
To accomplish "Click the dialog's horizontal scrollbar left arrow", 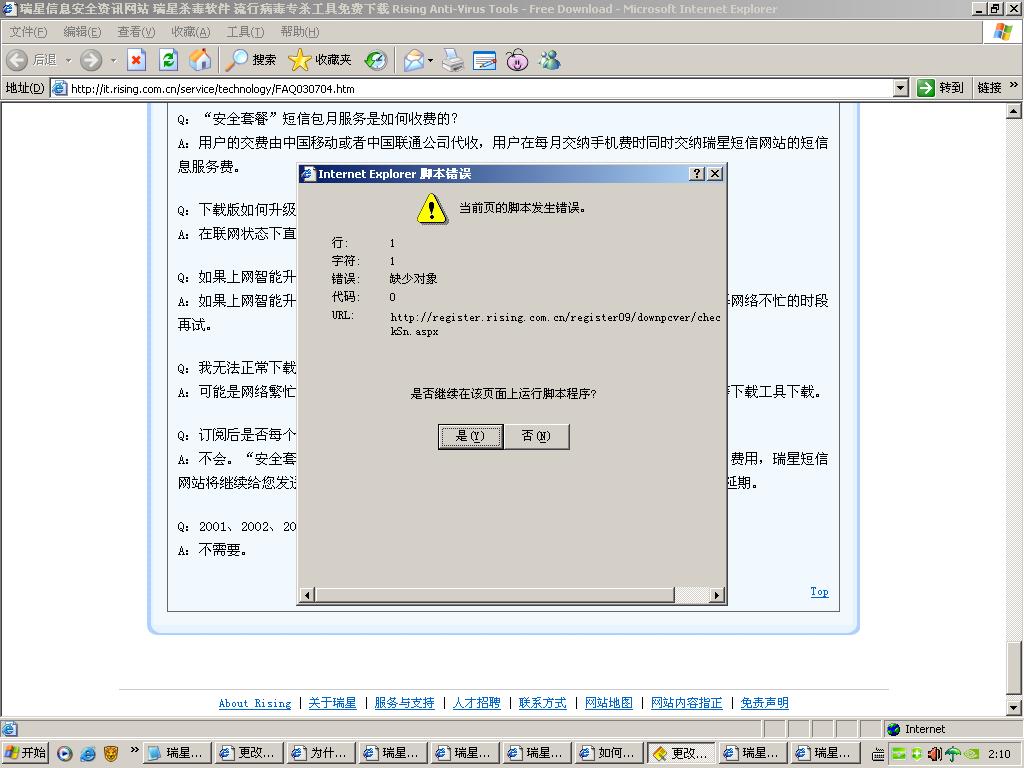I will tap(308, 595).
